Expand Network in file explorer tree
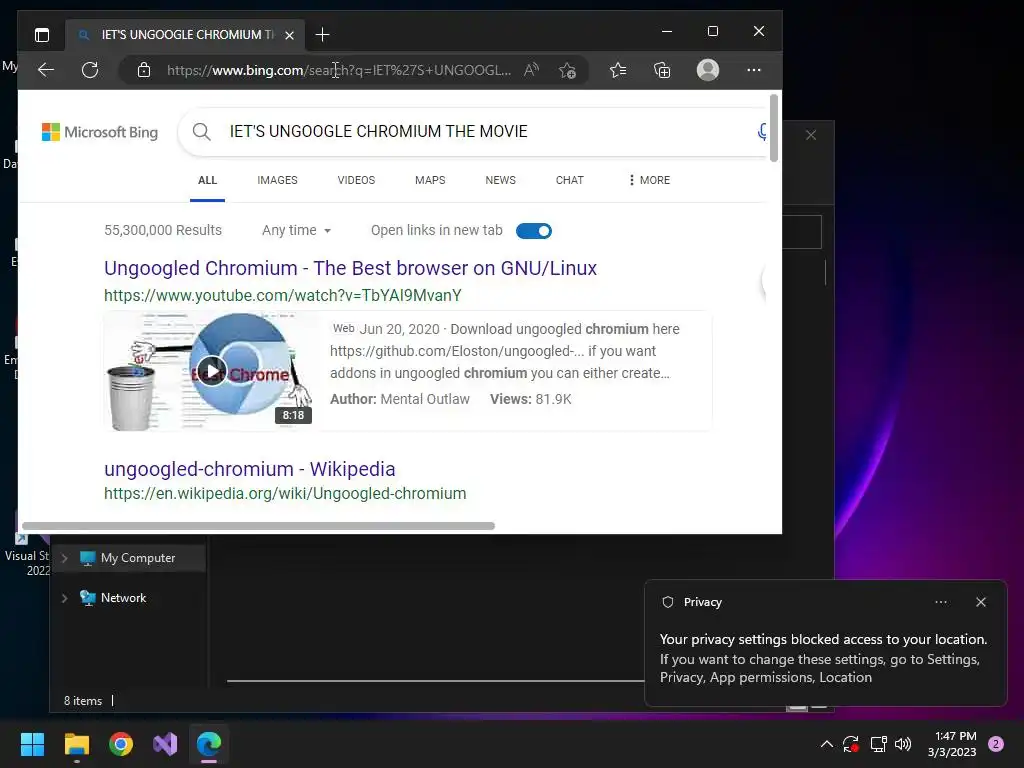Screen dimensions: 1024x768 (65, 598)
